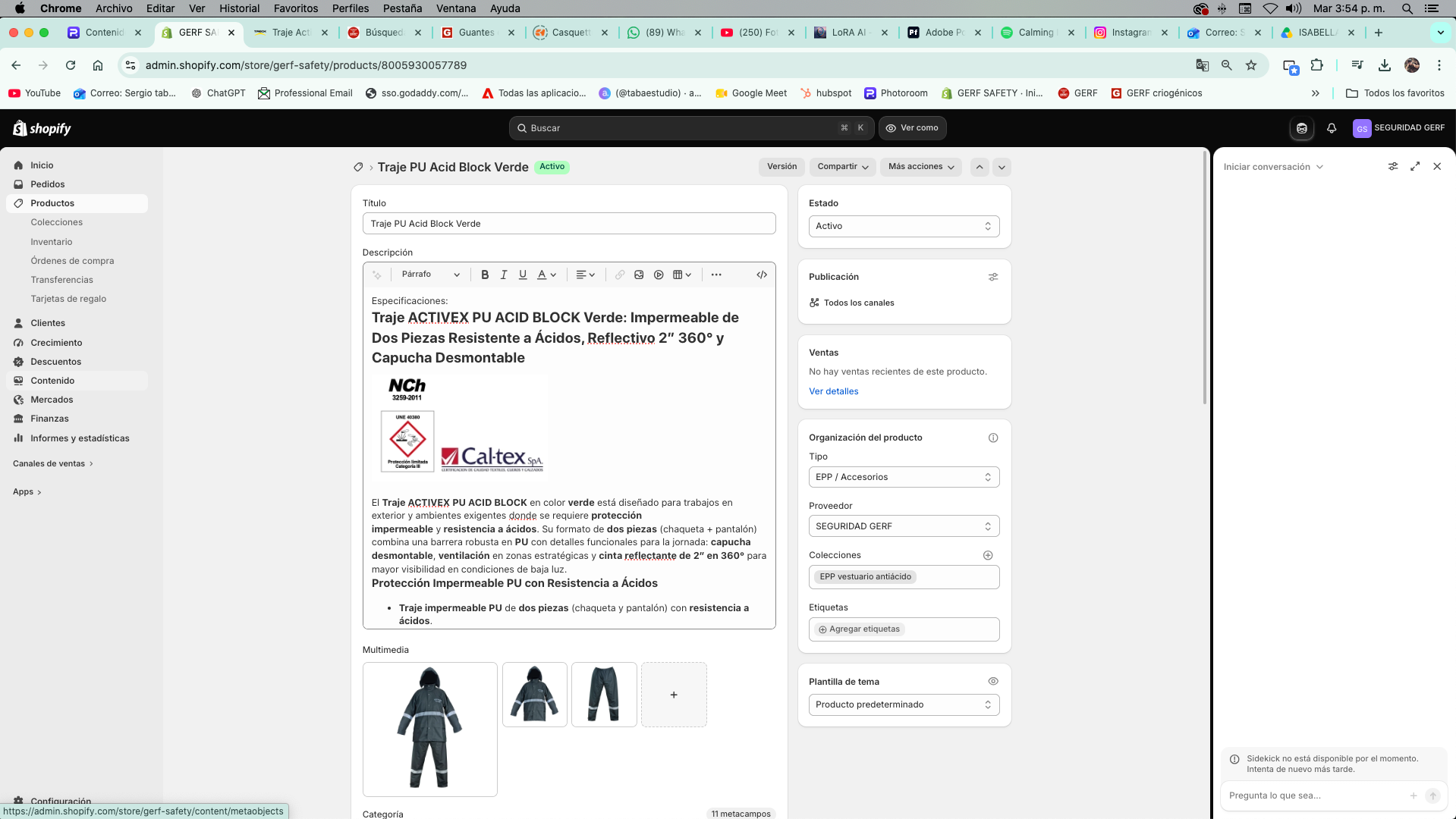Click Ver detalles sales link
Screen dimensions: 1456x819
point(833,391)
